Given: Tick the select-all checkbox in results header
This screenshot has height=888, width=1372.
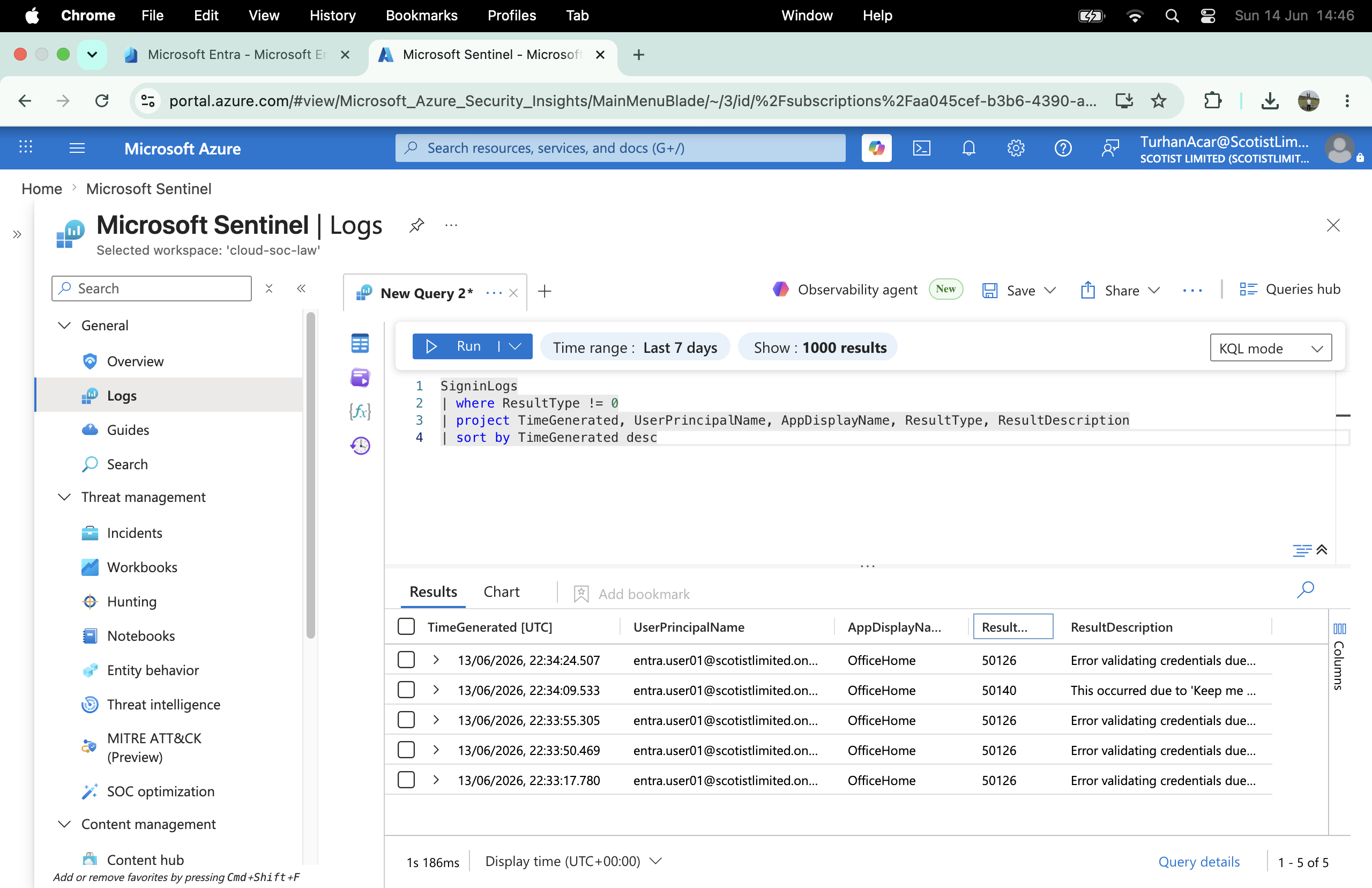Looking at the screenshot, I should [x=406, y=627].
